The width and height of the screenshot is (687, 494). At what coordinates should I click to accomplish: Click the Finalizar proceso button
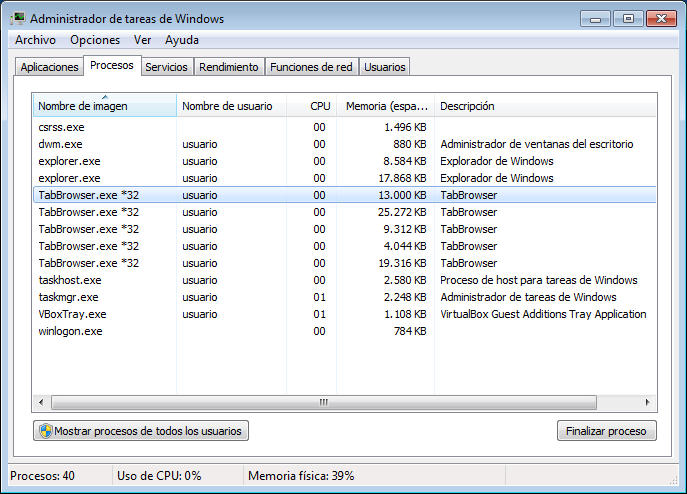click(606, 431)
